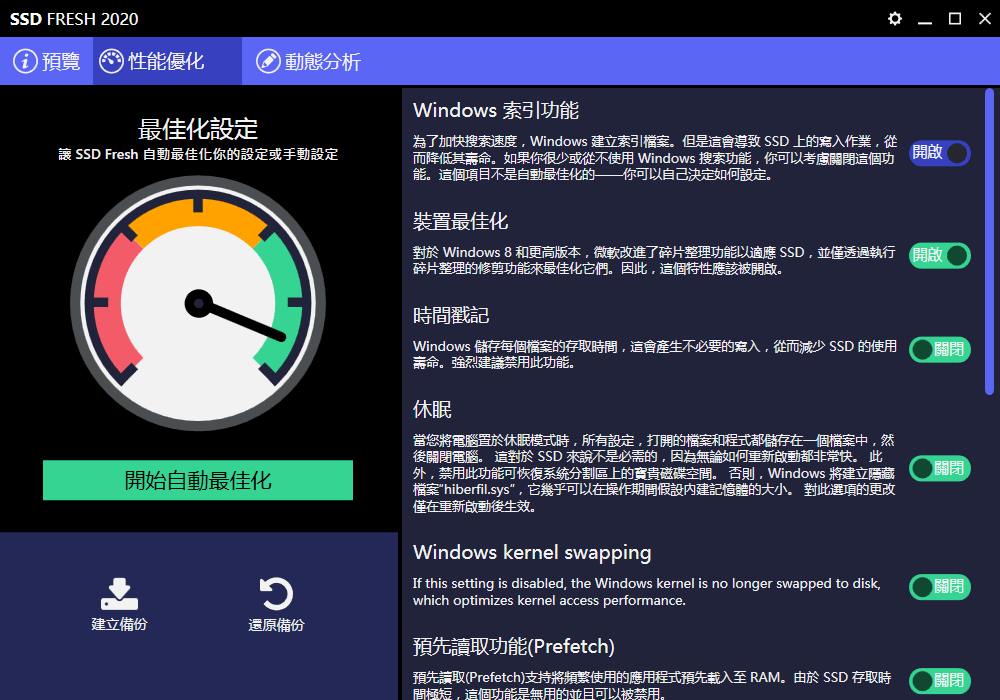The width and height of the screenshot is (1000, 700).
Task: Select the 性能優化 tab
Action: (x=167, y=62)
